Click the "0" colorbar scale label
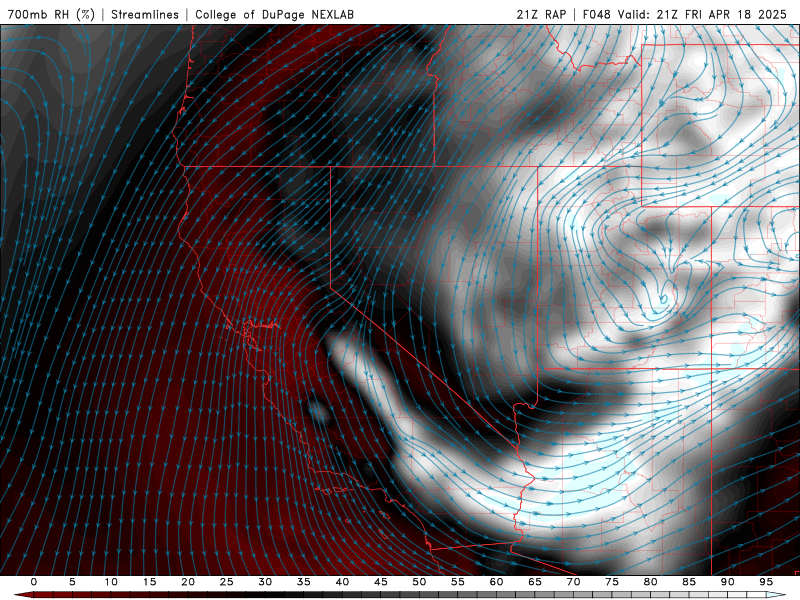 (x=34, y=582)
